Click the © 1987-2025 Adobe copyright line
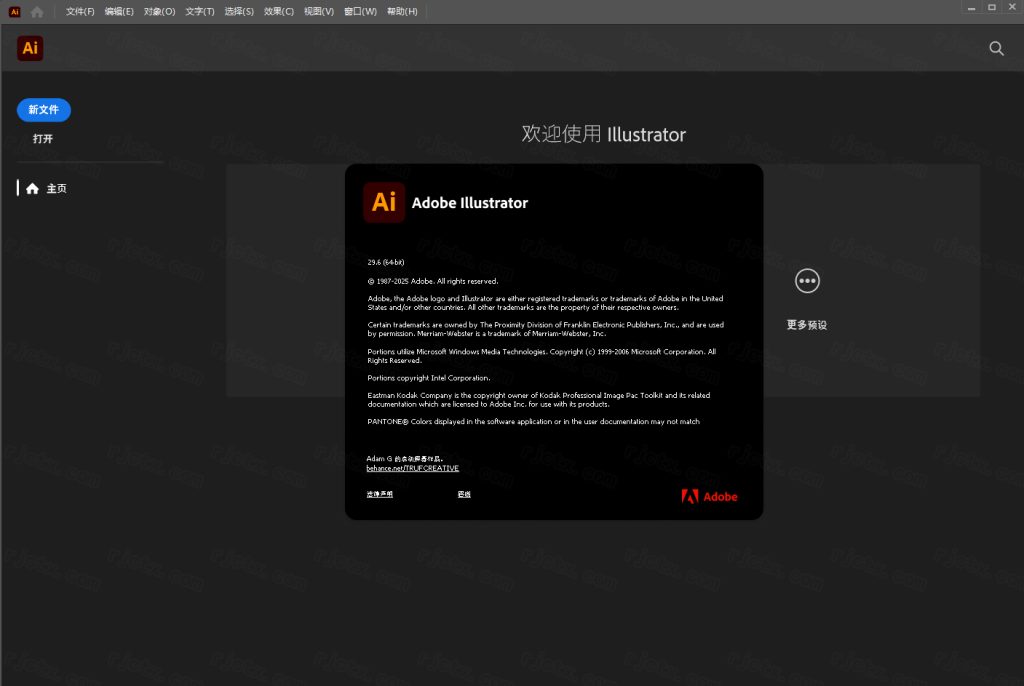 click(x=433, y=282)
